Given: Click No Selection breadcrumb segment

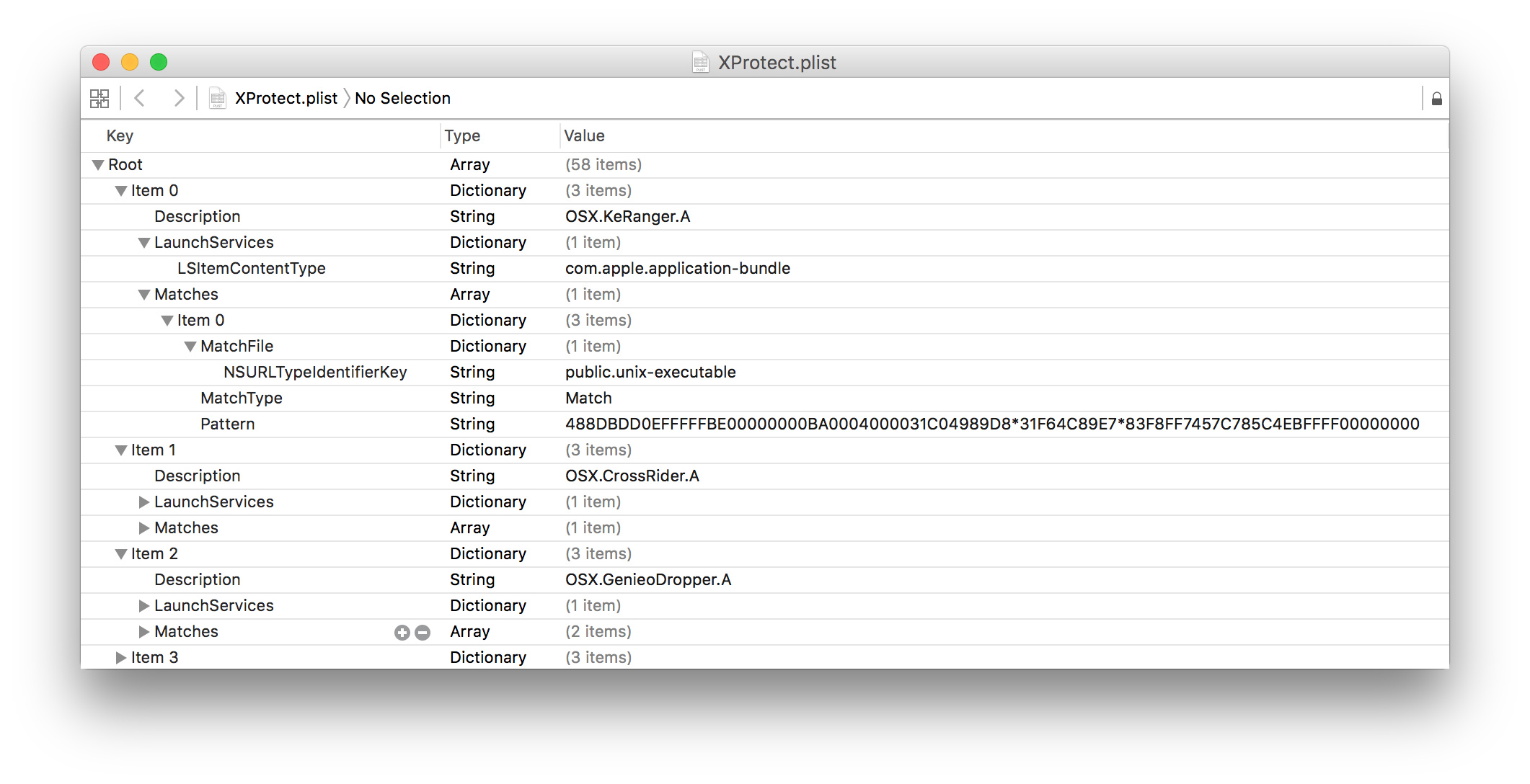Looking at the screenshot, I should [402, 98].
